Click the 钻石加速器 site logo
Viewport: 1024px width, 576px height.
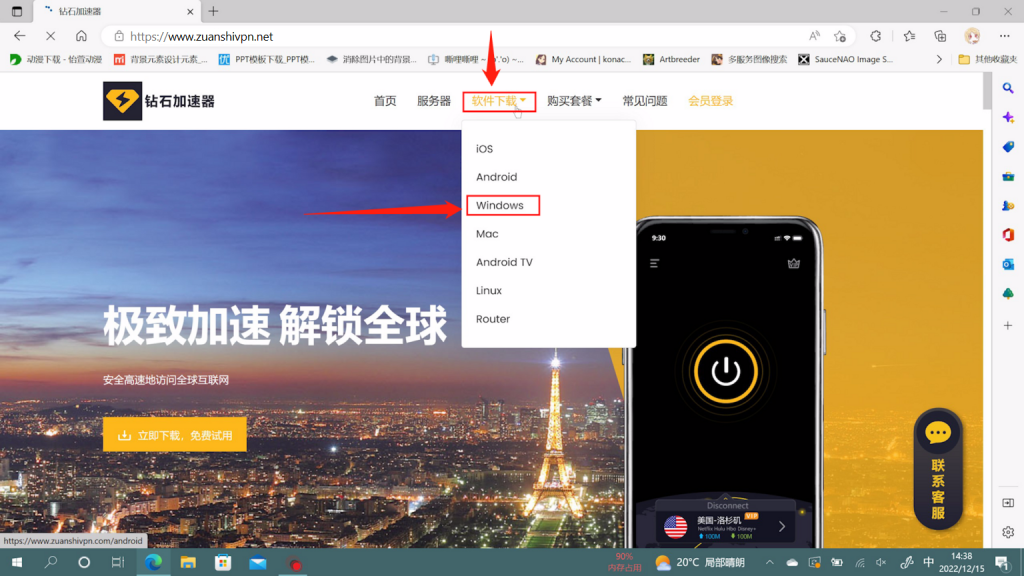[x=159, y=101]
